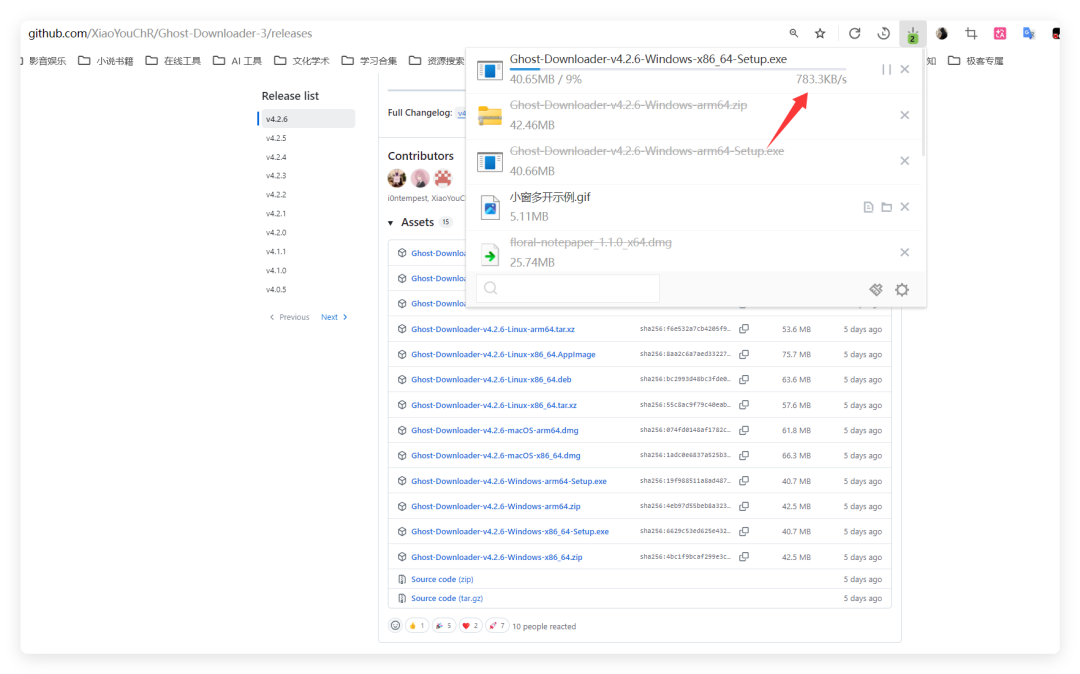
Task: Clear downloads with the eraser icon
Action: tap(876, 289)
